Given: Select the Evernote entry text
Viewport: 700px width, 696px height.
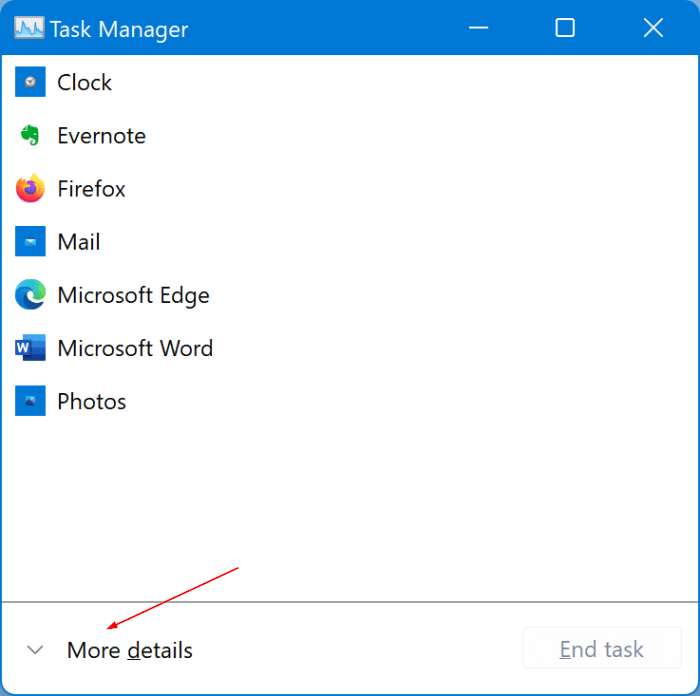Looking at the screenshot, I should coord(102,136).
